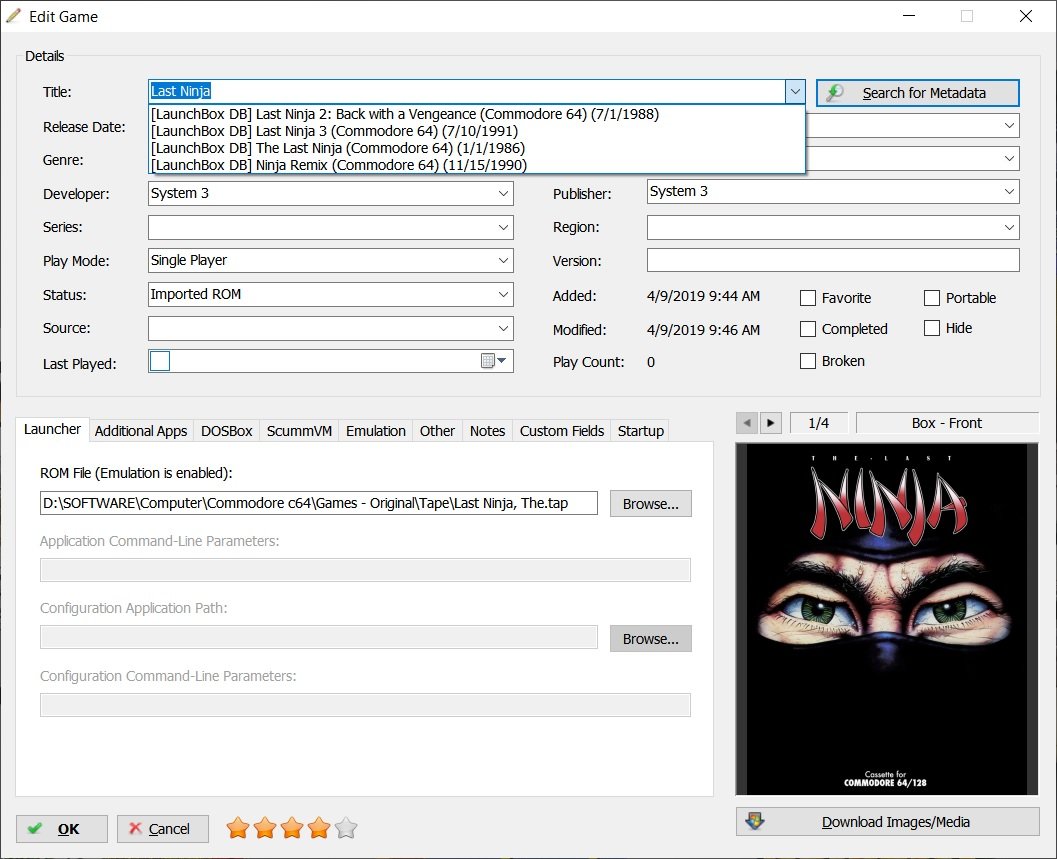
Task: Open the DOSBox tab
Action: point(226,431)
